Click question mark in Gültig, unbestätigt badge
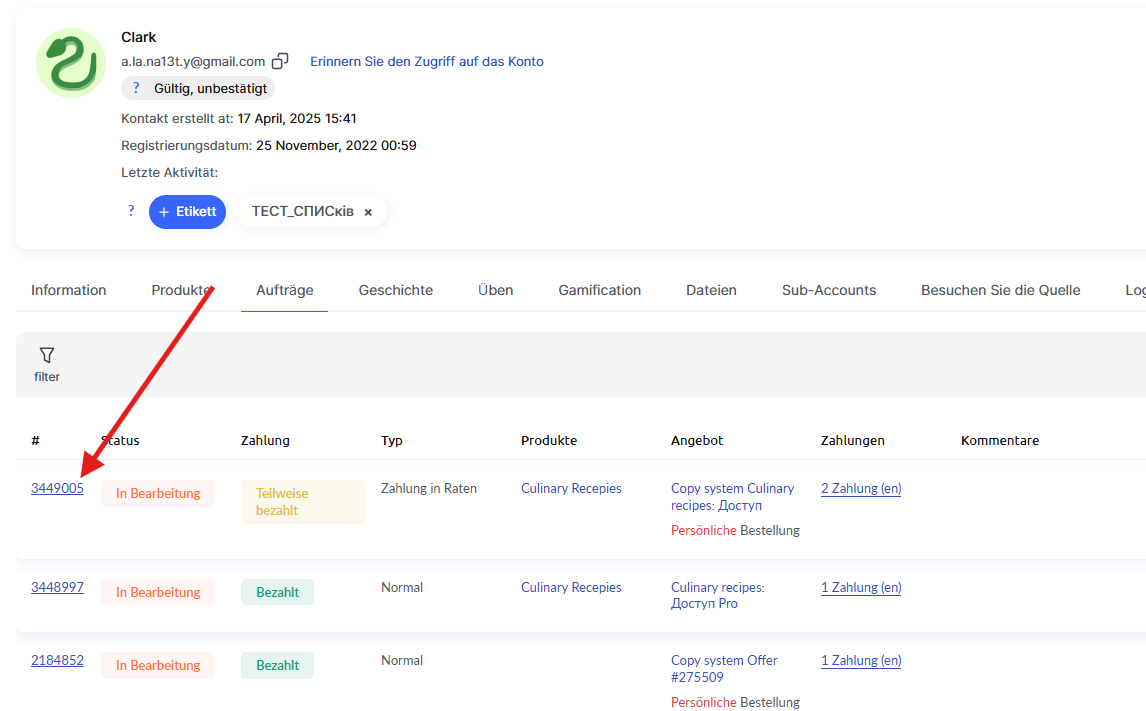 click(x=136, y=88)
